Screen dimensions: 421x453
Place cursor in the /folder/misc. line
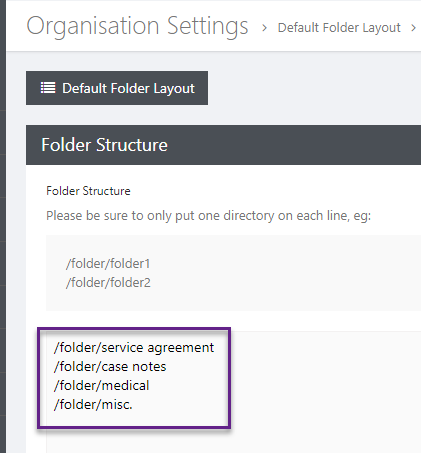(x=93, y=405)
